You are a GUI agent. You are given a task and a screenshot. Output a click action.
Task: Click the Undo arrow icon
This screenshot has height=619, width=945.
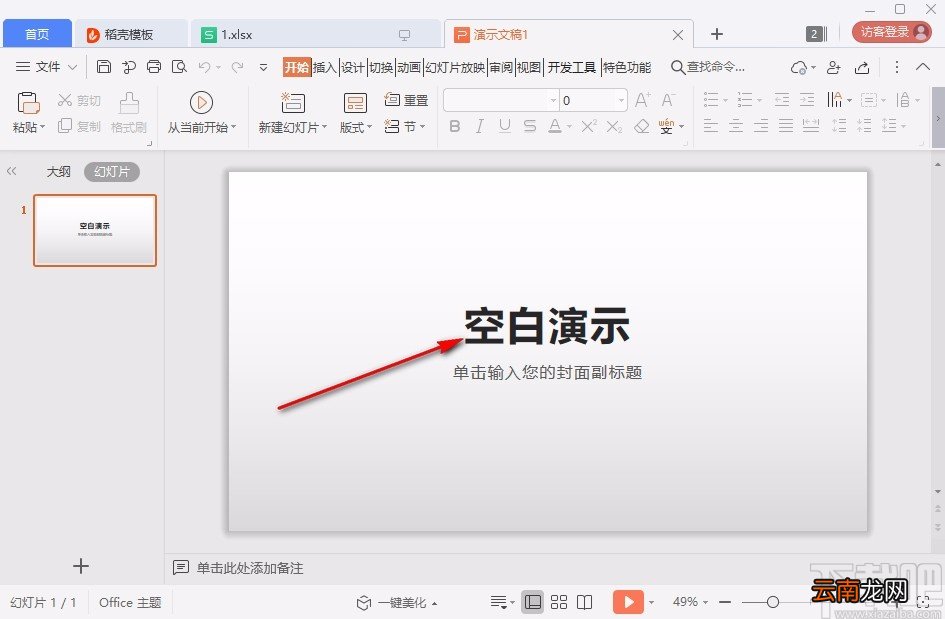(204, 67)
